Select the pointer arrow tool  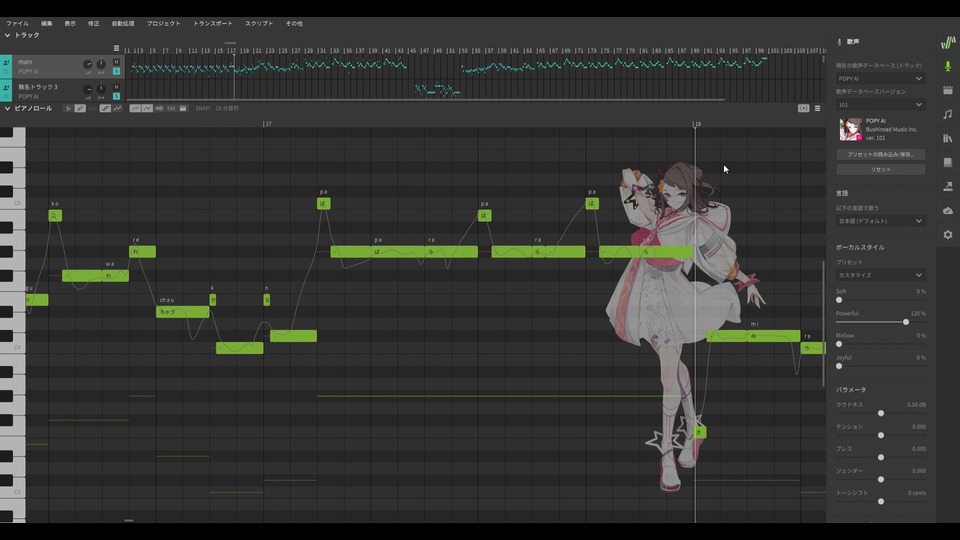[x=68, y=108]
